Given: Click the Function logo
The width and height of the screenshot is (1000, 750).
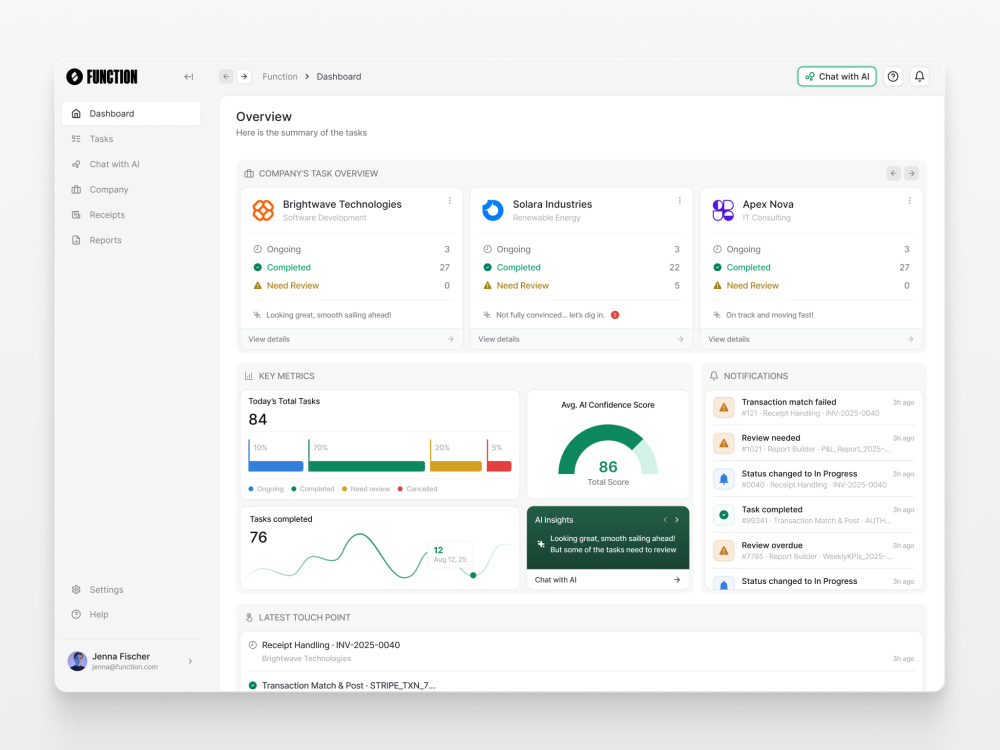Looking at the screenshot, I should coord(102,77).
